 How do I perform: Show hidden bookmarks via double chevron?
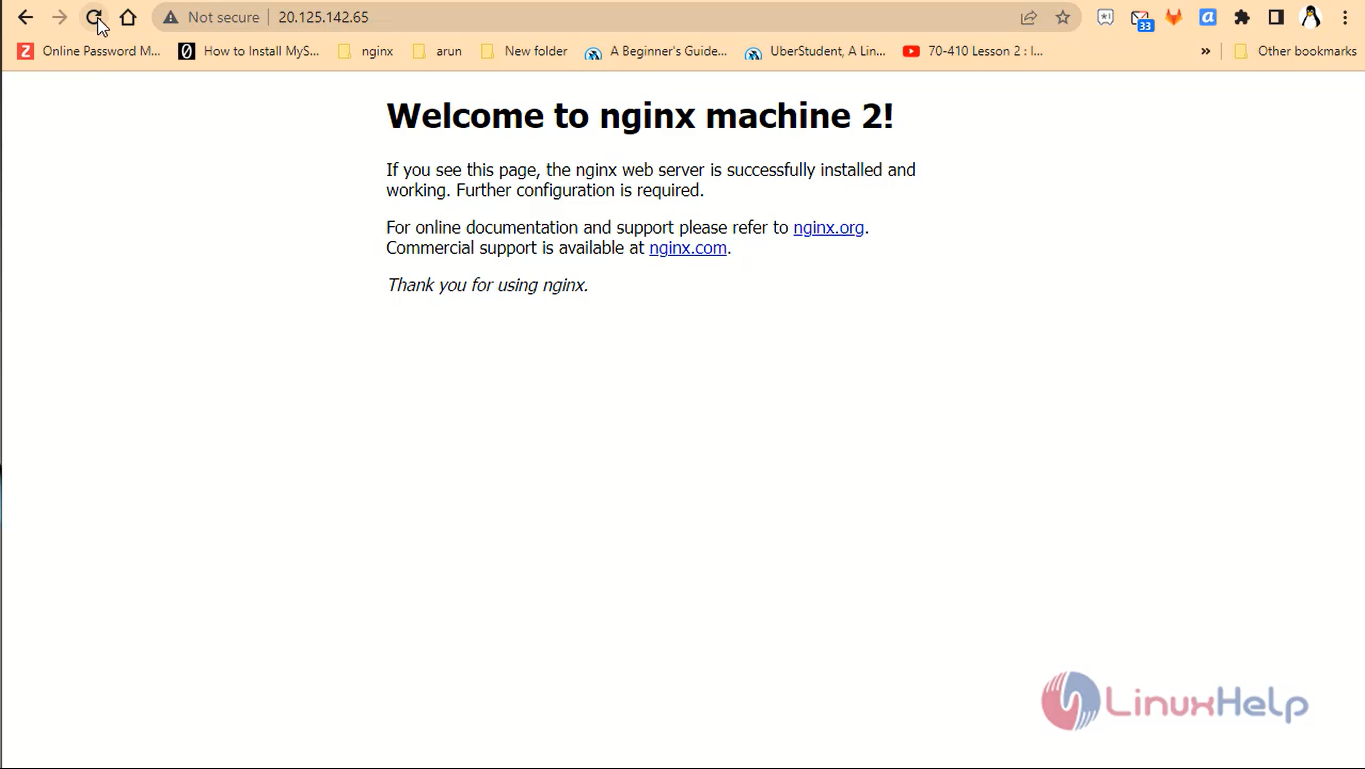[x=1205, y=51]
